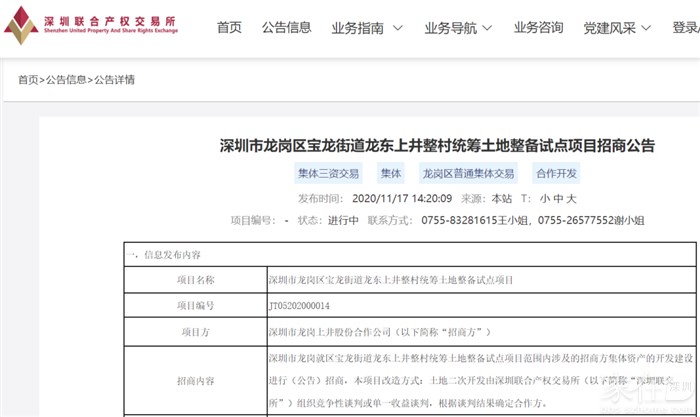Click 公告详情 in the breadcrumb trail
The image size is (700, 417).
tap(114, 79)
